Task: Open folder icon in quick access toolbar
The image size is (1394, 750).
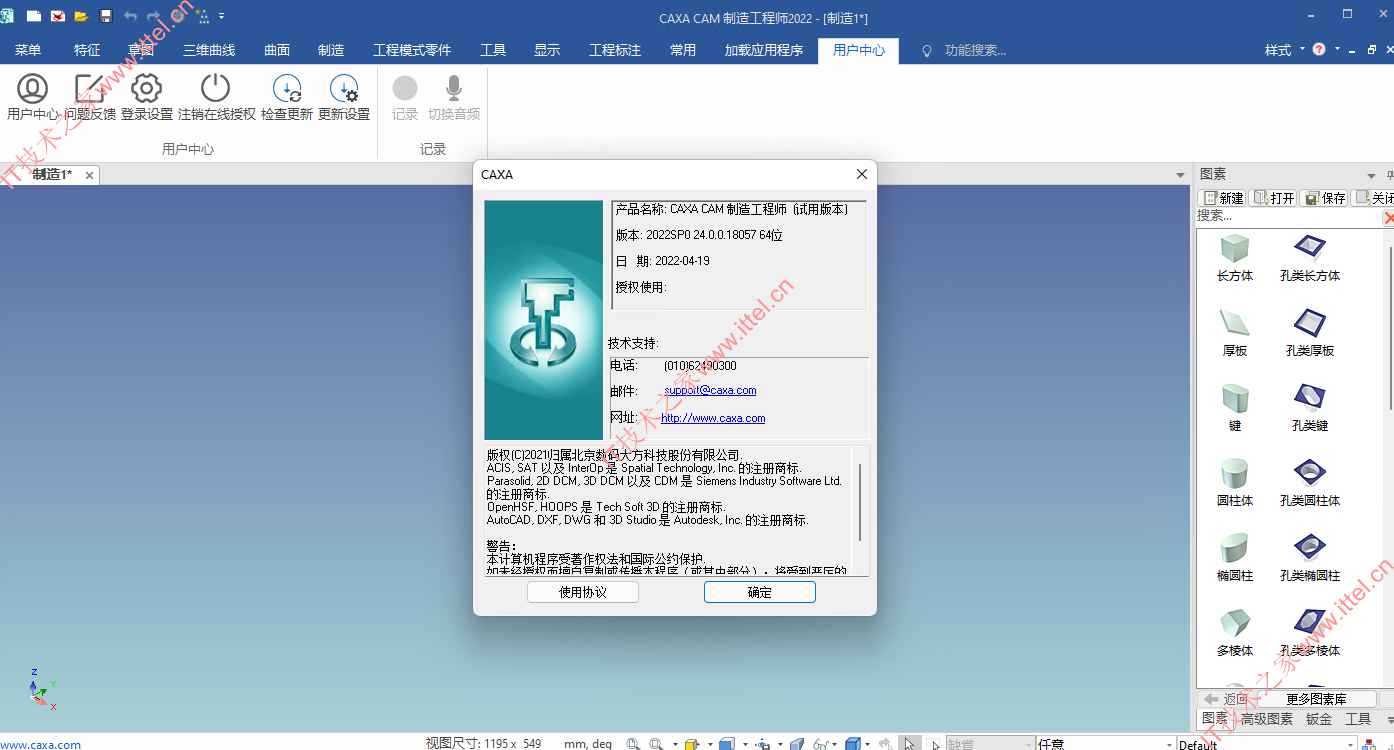Action: point(82,16)
